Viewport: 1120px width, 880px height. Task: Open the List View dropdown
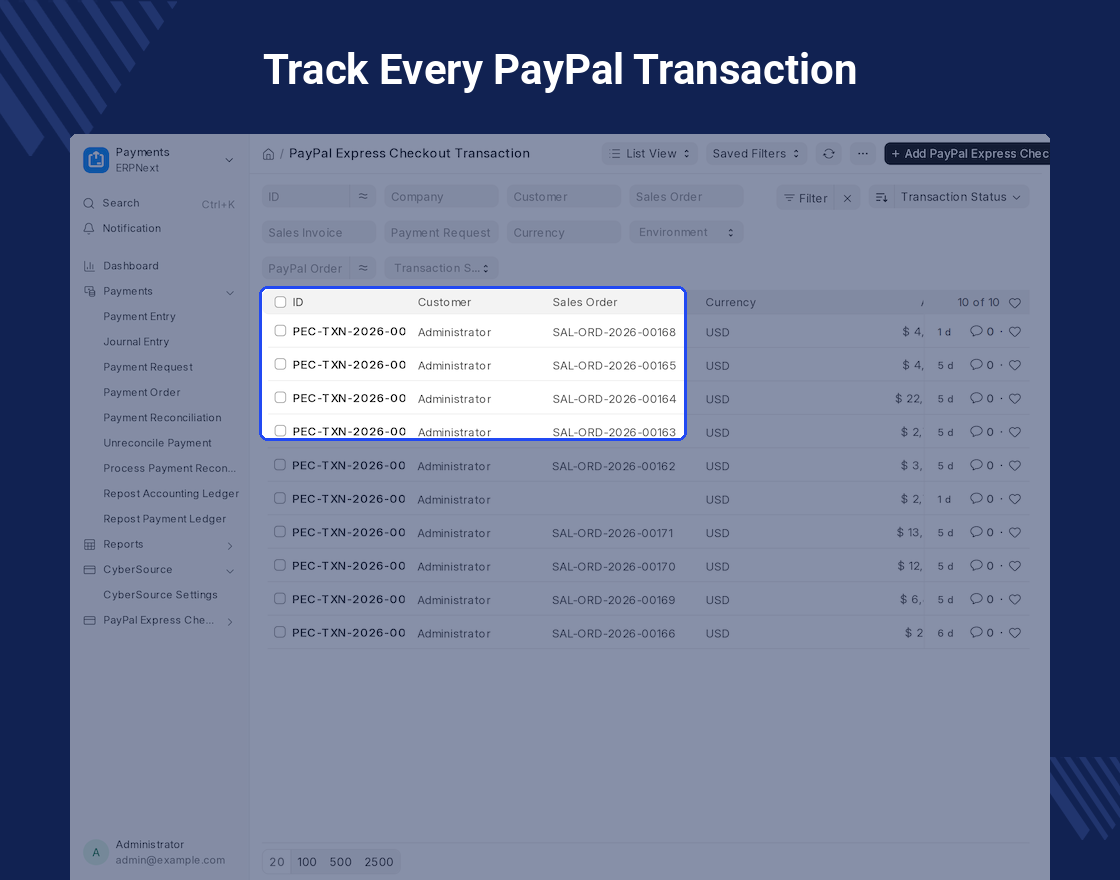tap(650, 154)
